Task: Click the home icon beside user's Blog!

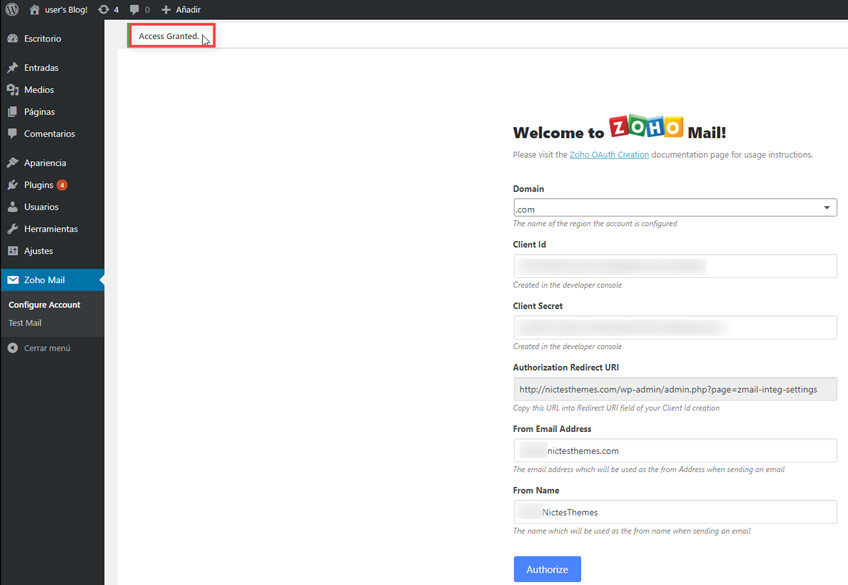Action: tap(35, 9)
